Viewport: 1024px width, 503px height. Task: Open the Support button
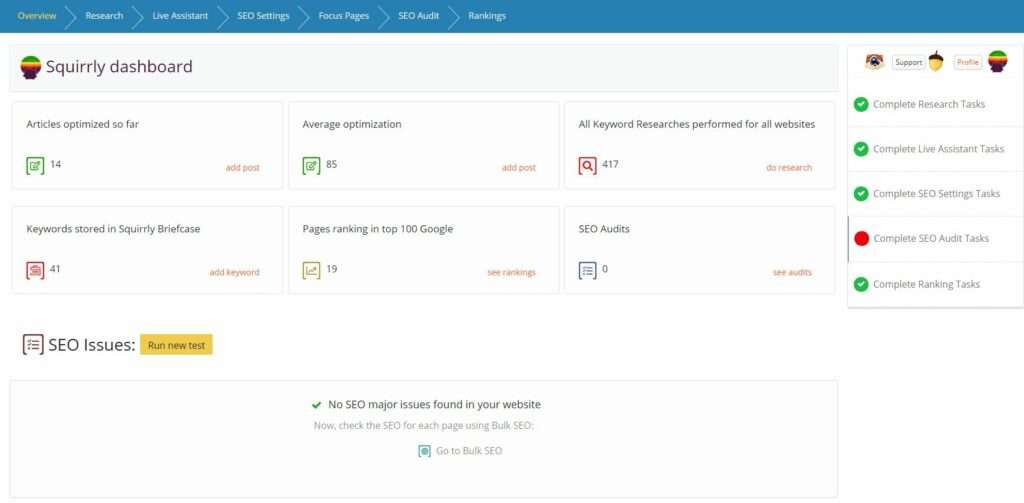coord(908,62)
